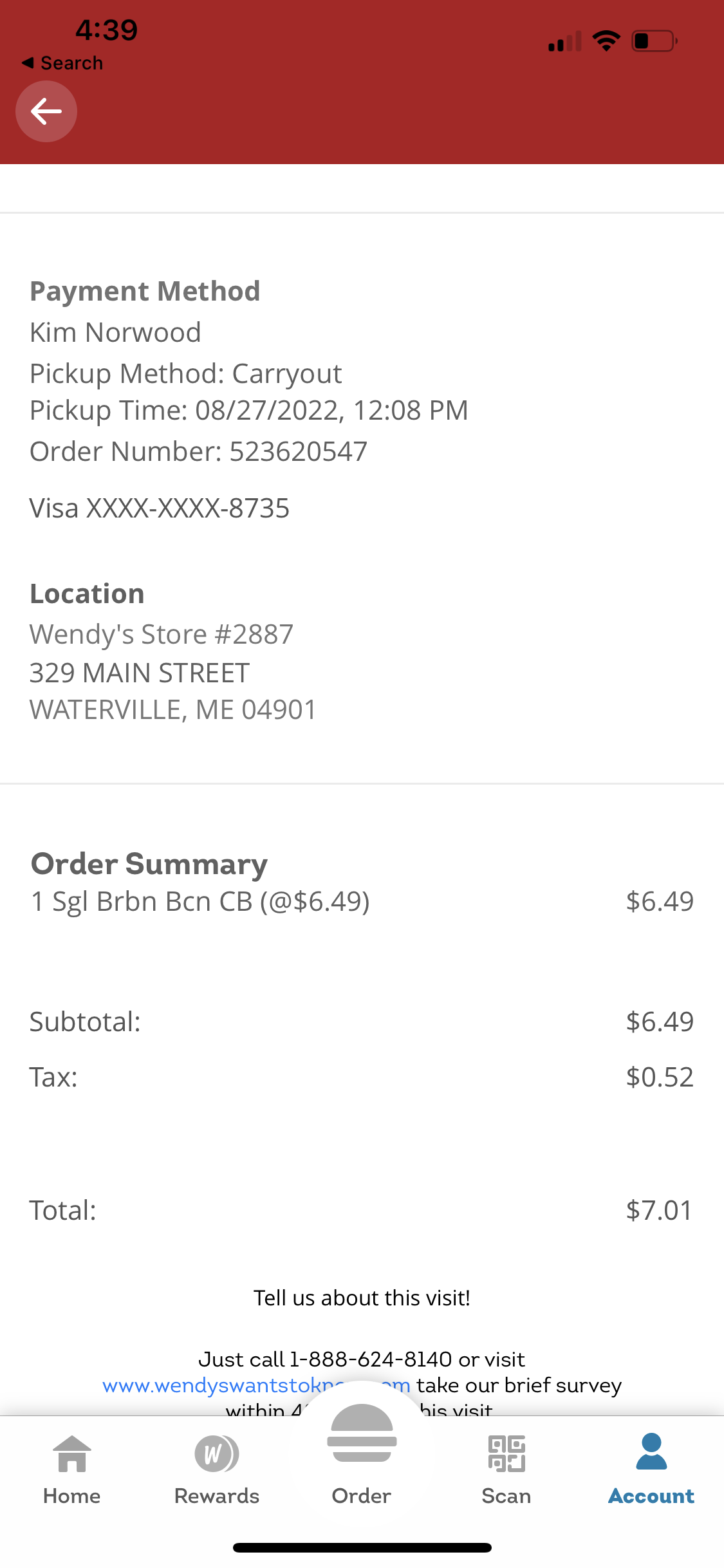
Task: Tap the battery indicator icon
Action: [654, 41]
